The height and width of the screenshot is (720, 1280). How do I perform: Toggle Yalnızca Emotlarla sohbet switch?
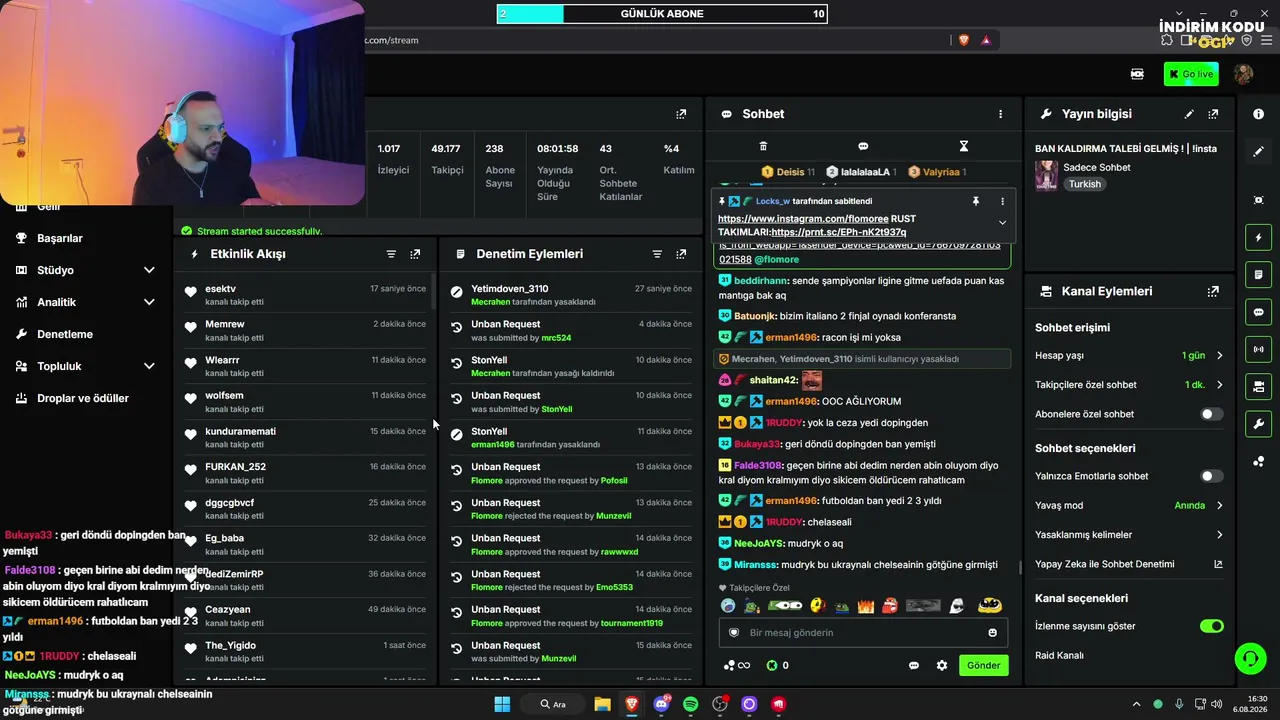[1211, 476]
